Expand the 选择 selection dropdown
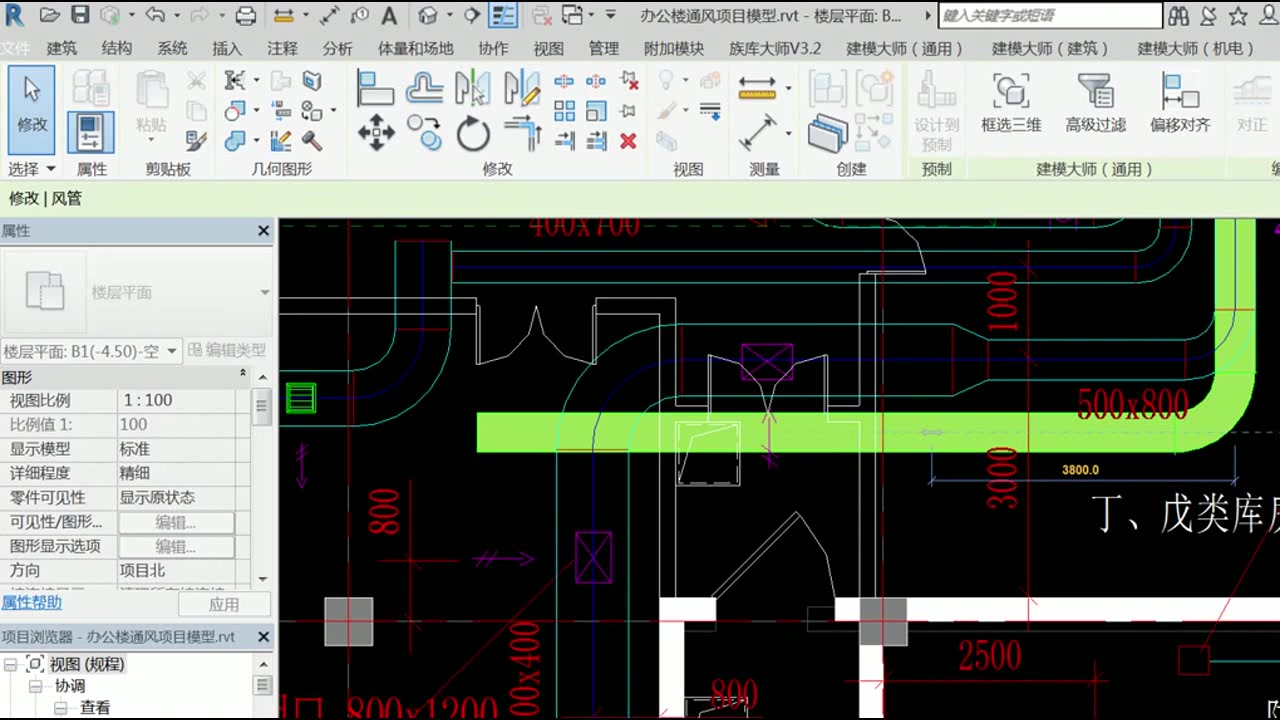 click(31, 169)
